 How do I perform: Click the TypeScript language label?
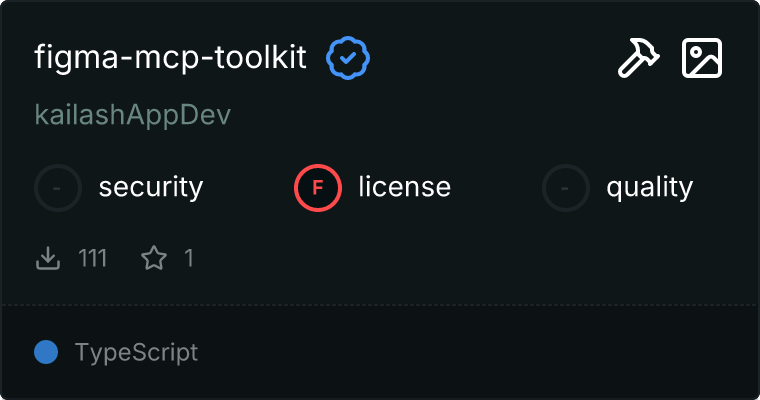tap(136, 352)
